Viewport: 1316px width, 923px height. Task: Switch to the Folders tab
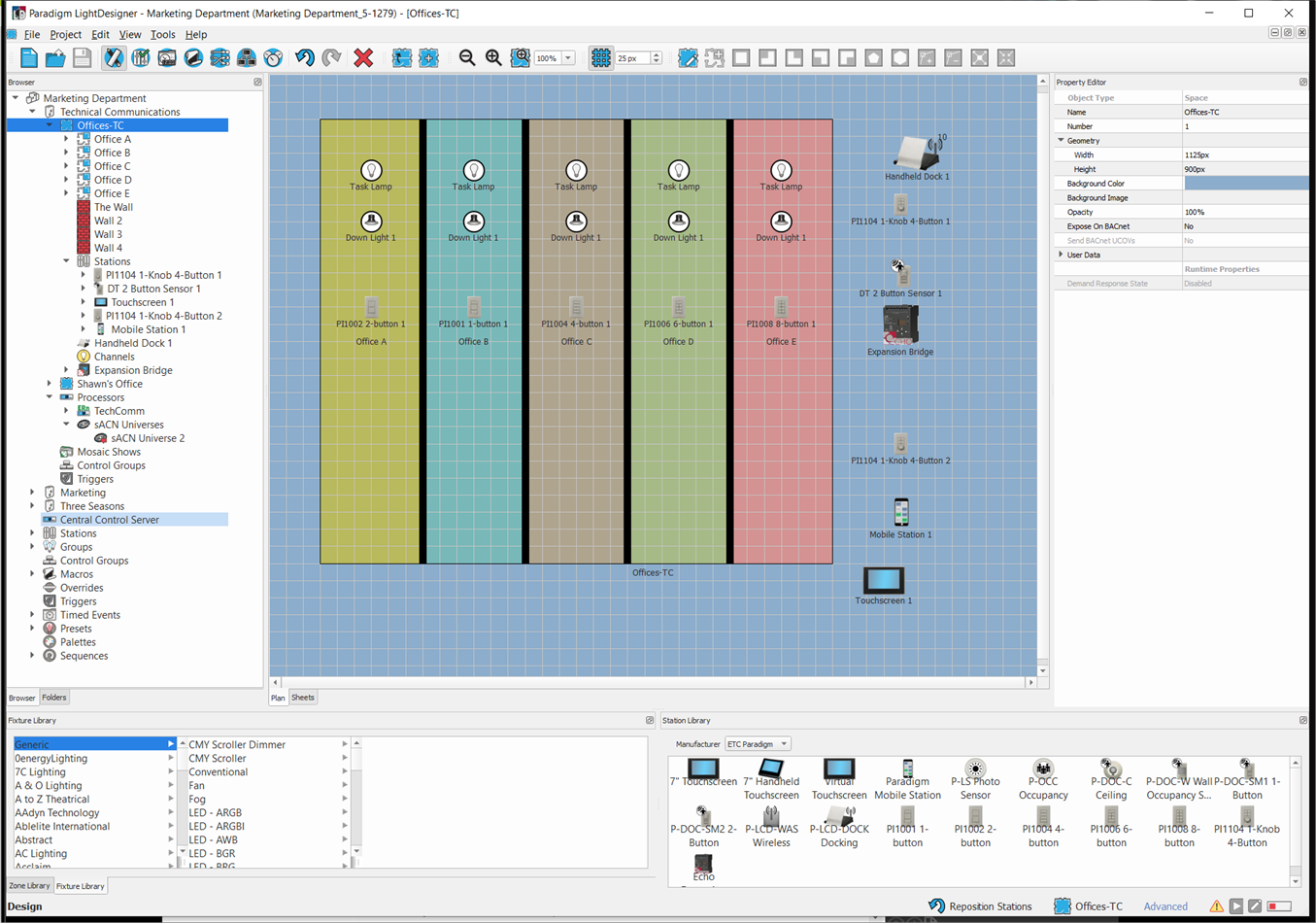pos(54,698)
